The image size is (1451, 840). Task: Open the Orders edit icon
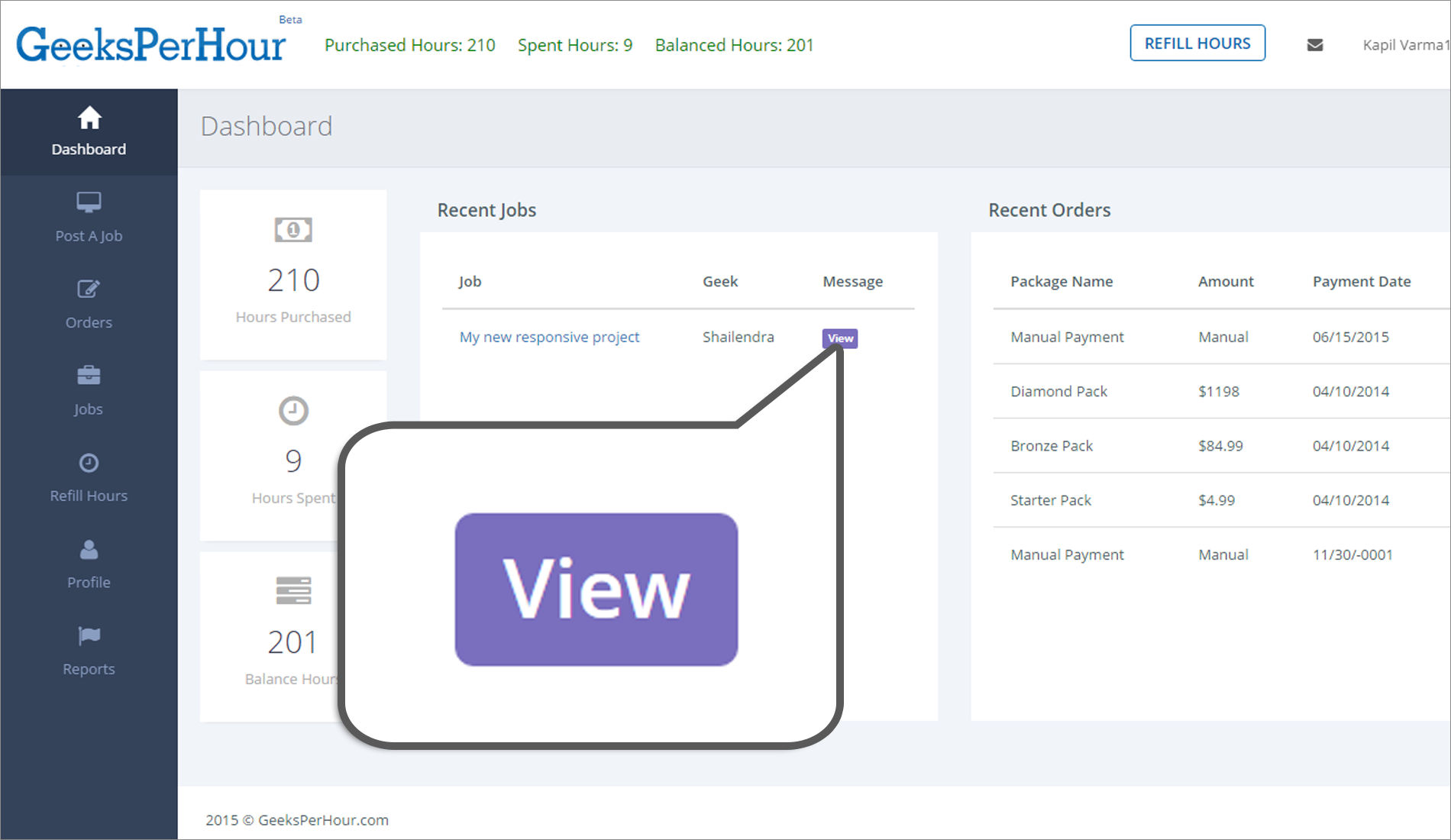coord(89,289)
